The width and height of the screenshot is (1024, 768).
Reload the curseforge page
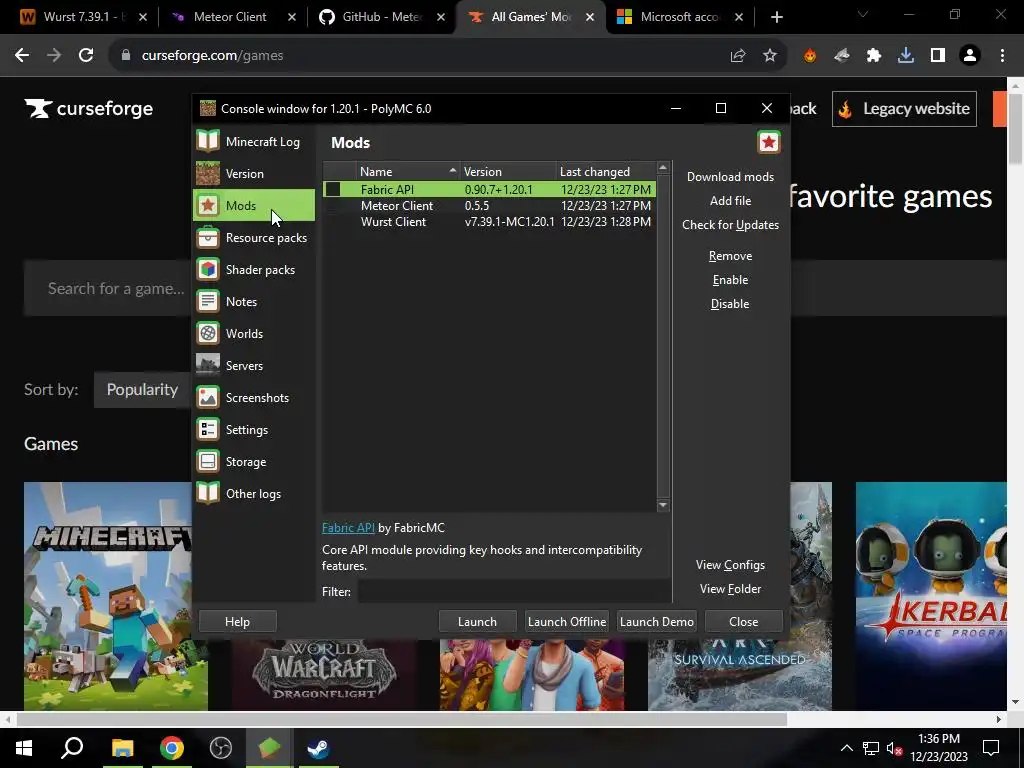tap(86, 56)
